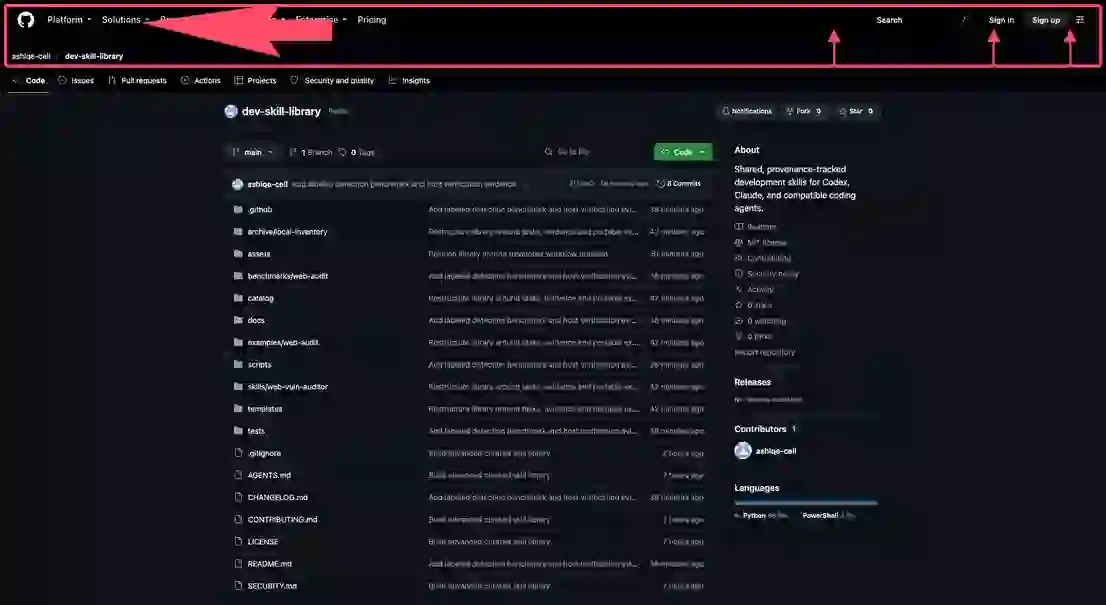
Task: Click the Languages color bar
Action: [806, 503]
